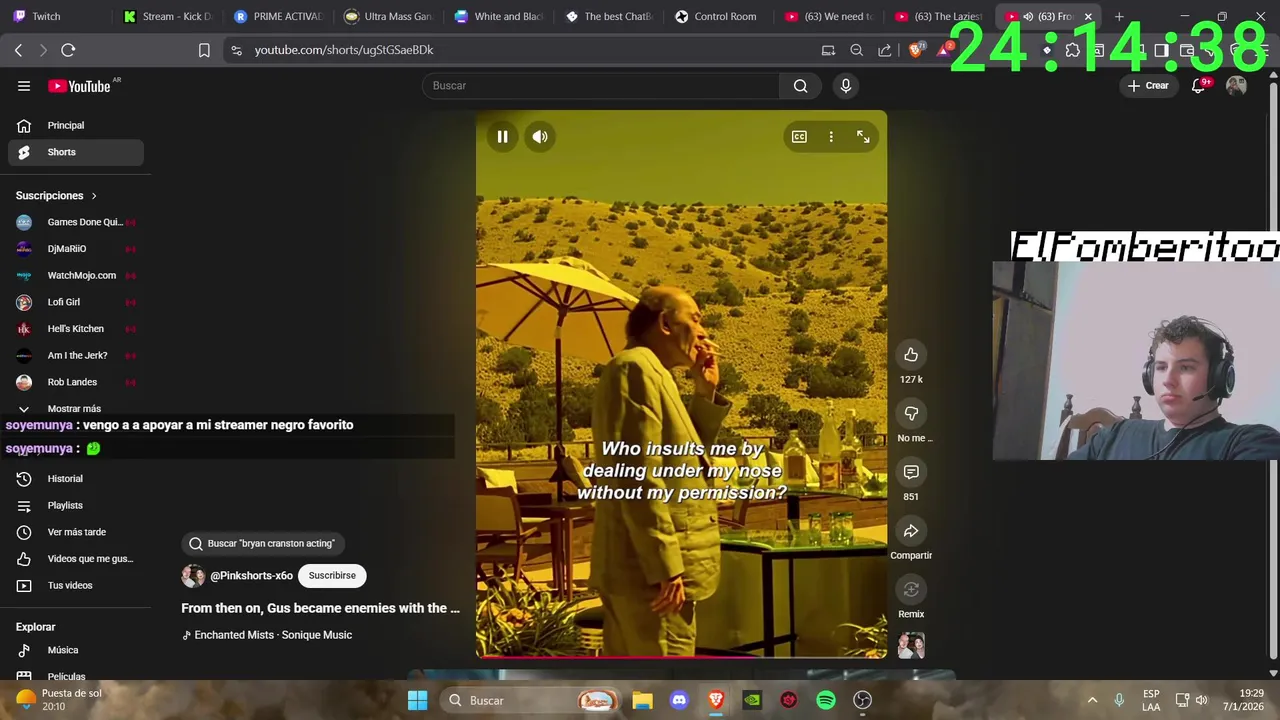Viewport: 1280px width, 720px height.
Task: Select Shorts in the sidebar
Action: [x=76, y=152]
